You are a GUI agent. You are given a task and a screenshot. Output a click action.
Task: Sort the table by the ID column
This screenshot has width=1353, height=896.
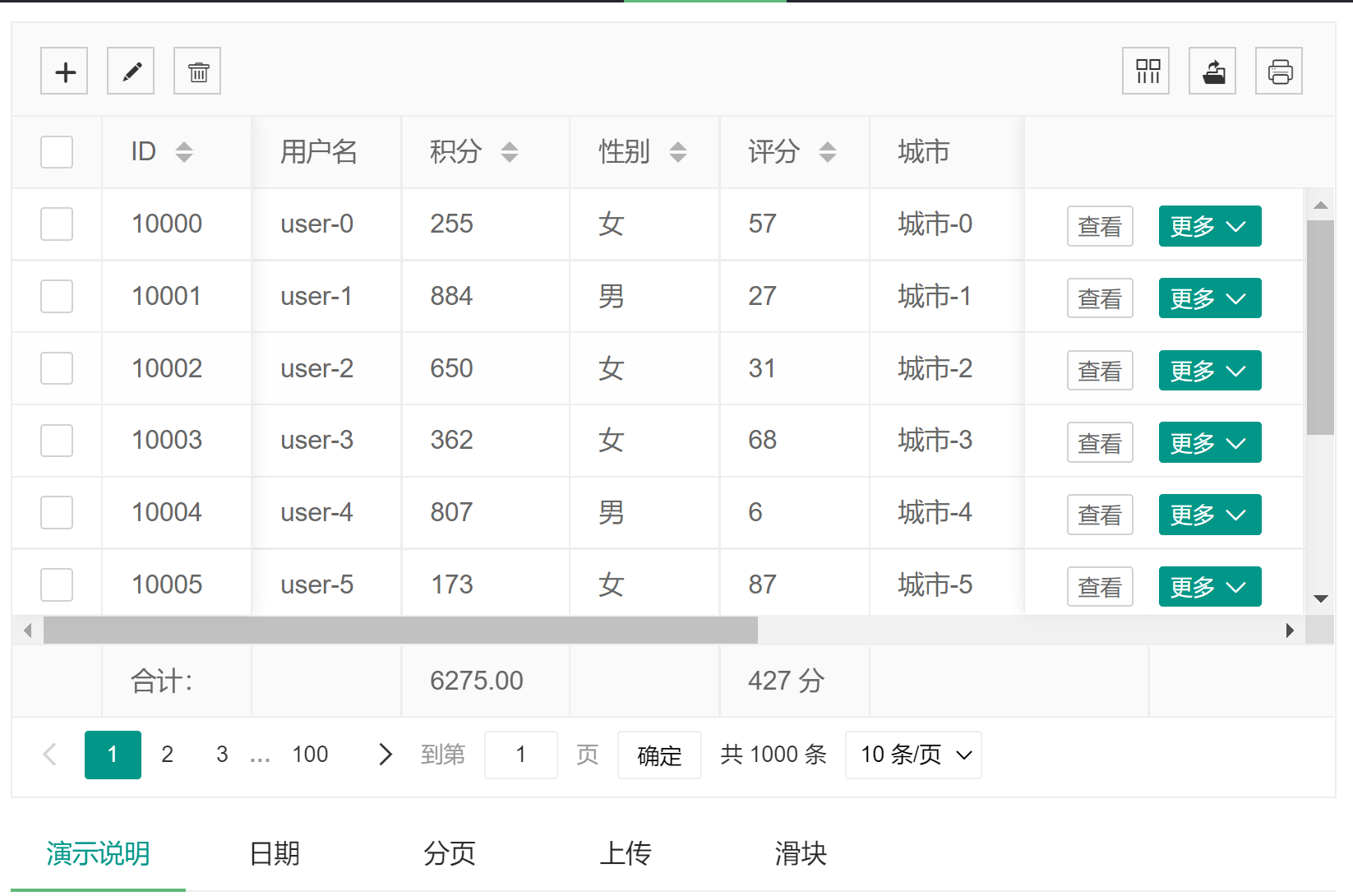pos(185,151)
